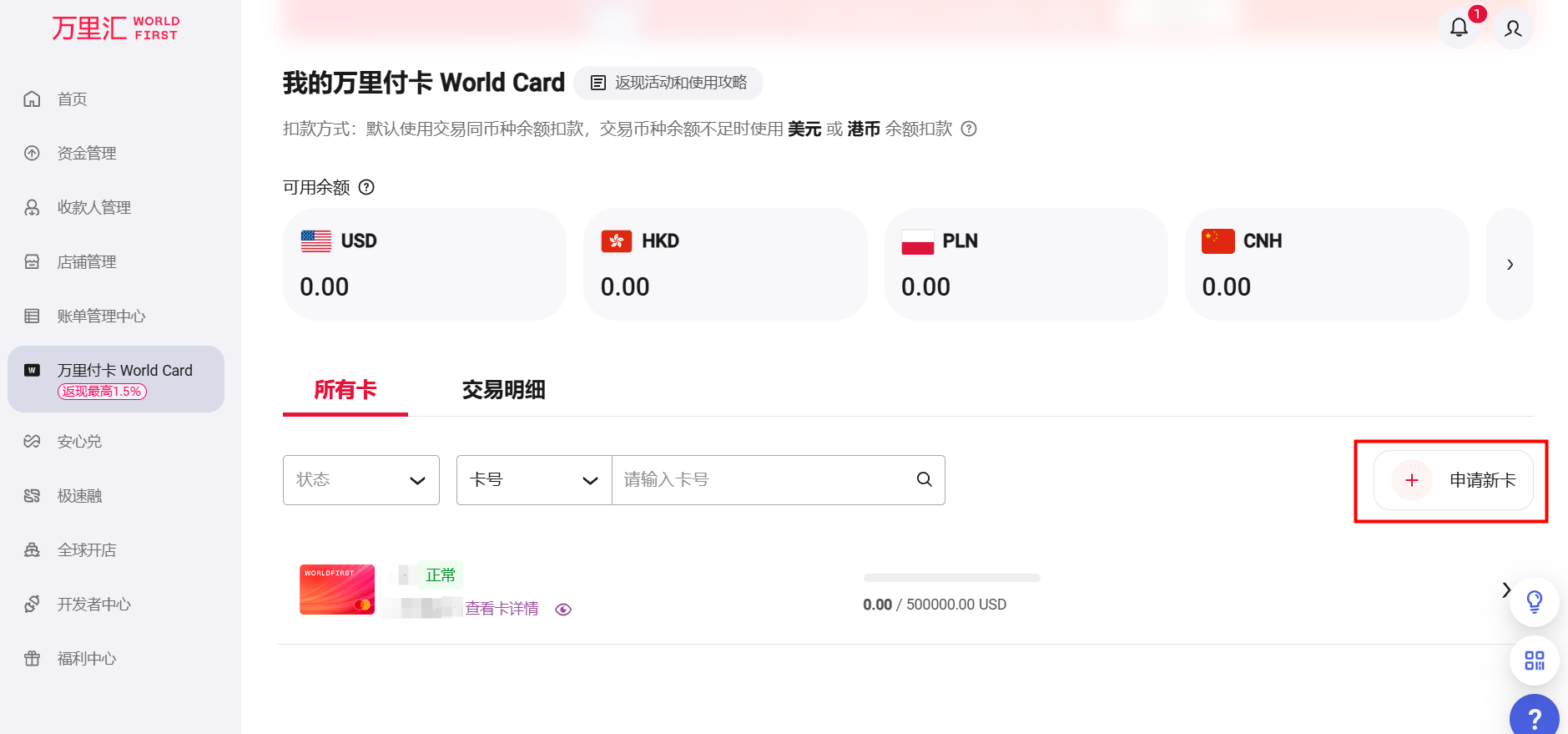
Task: Click 查看卡详情 link
Action: [x=502, y=609]
